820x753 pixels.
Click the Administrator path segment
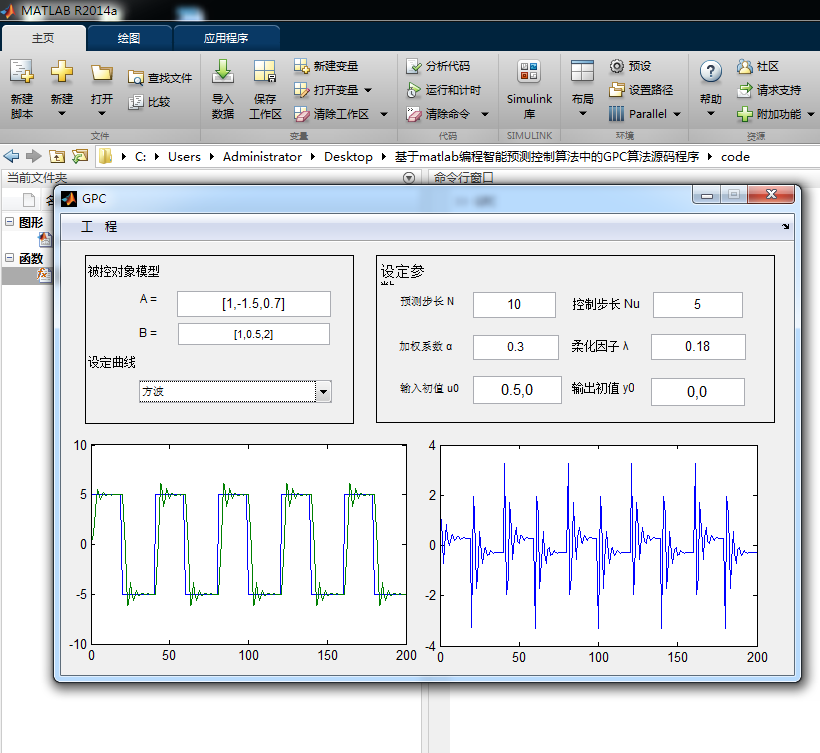(x=262, y=156)
